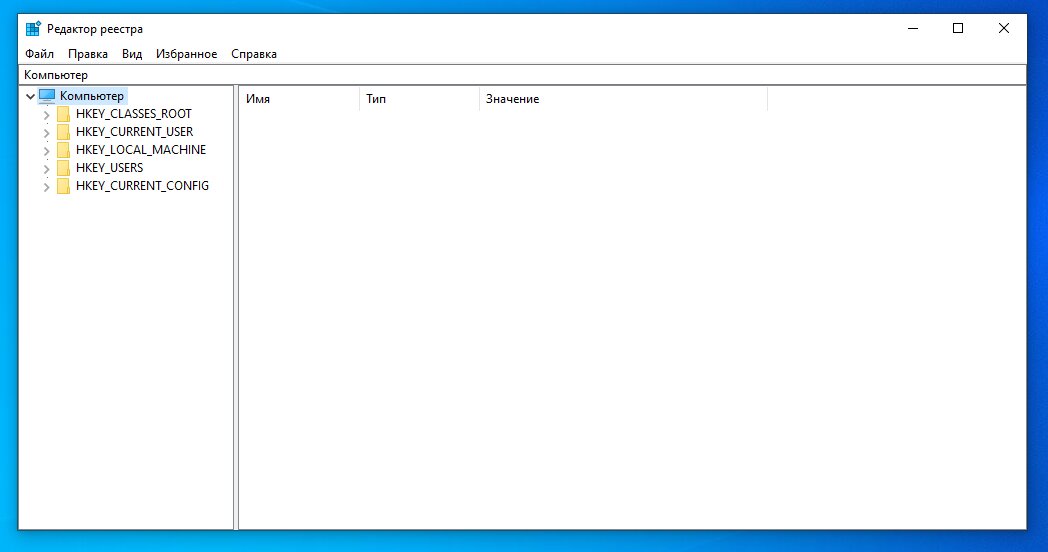
Task: Open the Вид menu
Action: click(132, 54)
